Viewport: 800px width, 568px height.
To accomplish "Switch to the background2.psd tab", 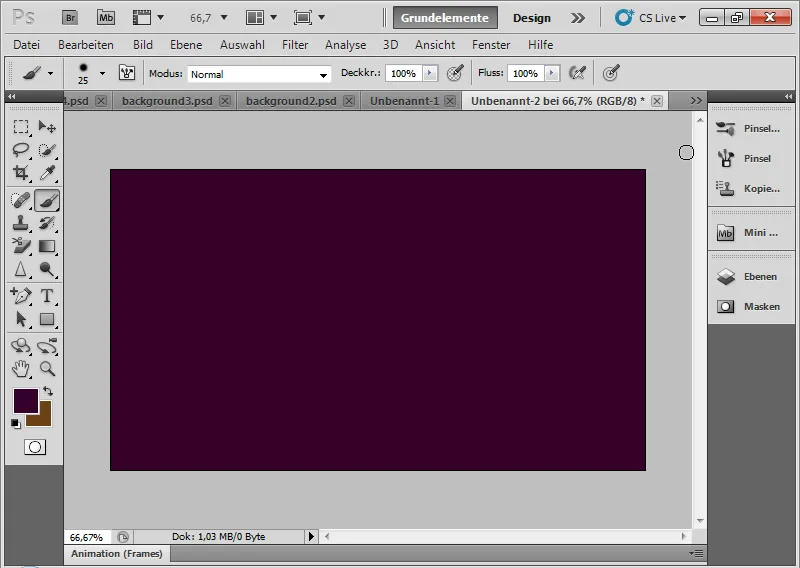I will (291, 101).
